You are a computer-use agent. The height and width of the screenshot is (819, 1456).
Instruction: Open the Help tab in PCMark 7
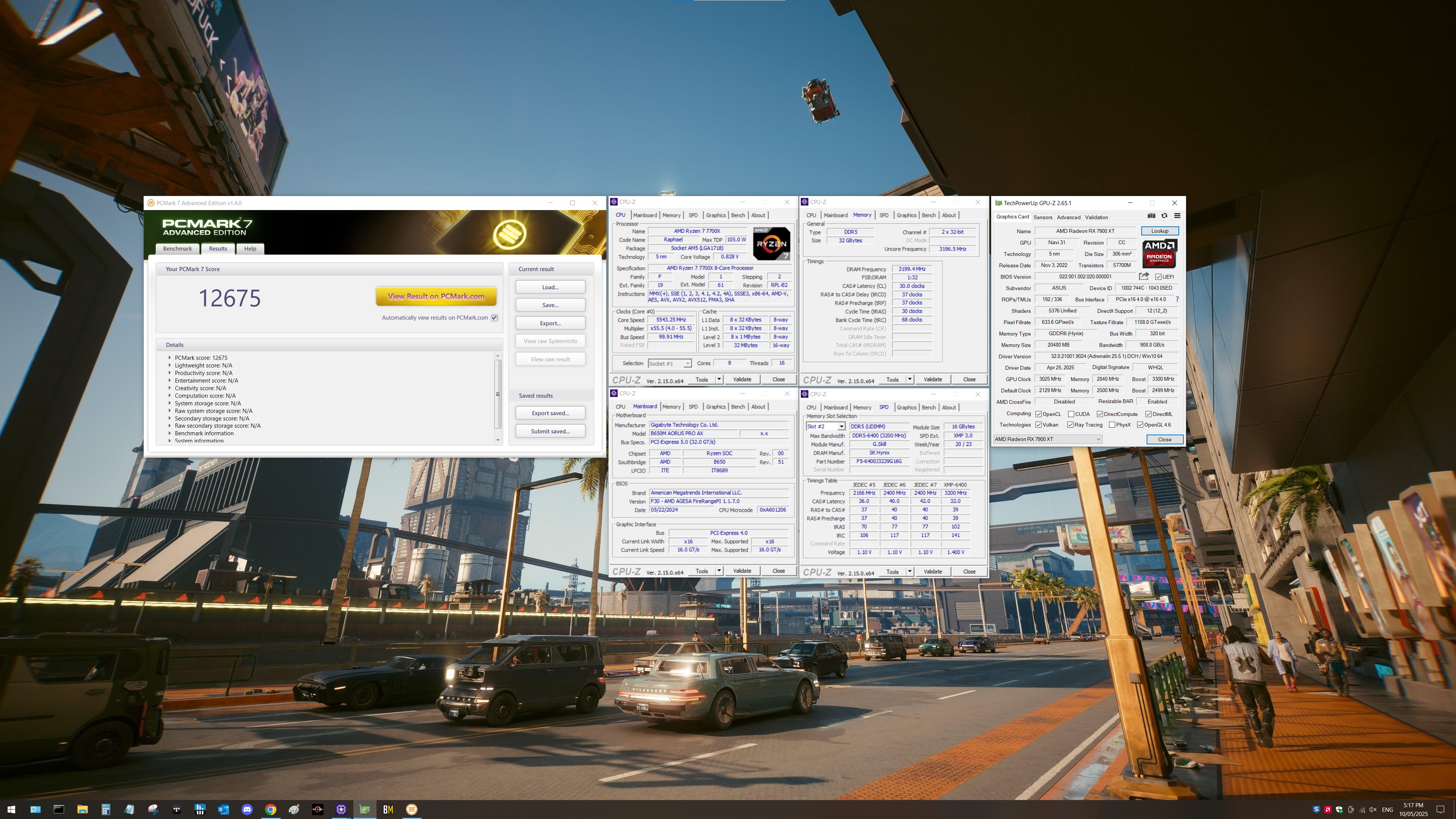[250, 249]
